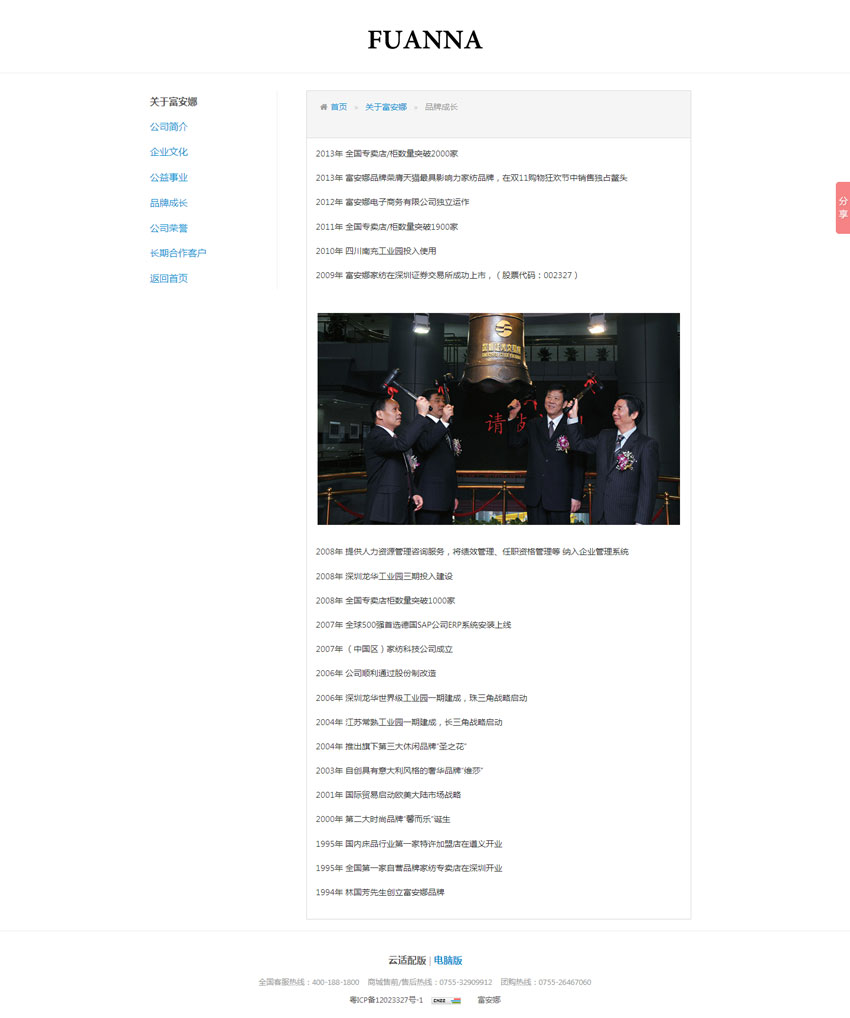The width and height of the screenshot is (850, 1018).
Task: Select the 2013年 天猫 双11 milestone line
Action: click(471, 178)
